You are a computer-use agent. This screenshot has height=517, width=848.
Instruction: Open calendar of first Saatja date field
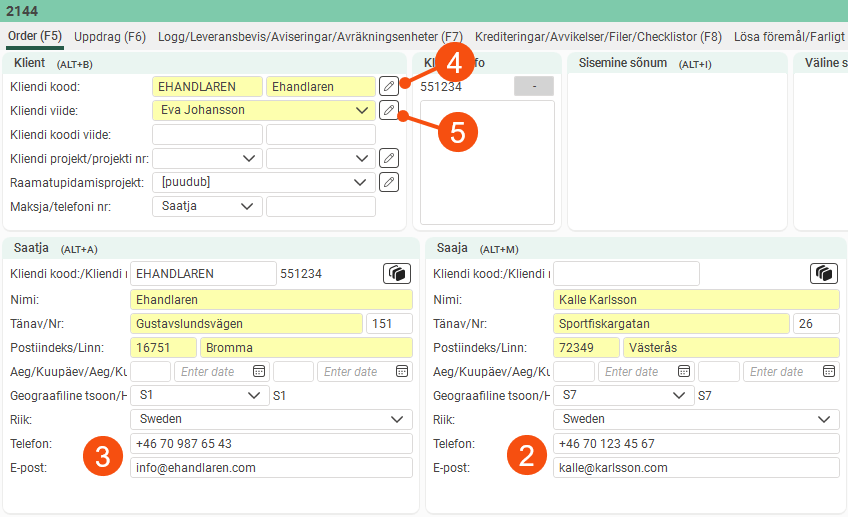pyautogui.click(x=259, y=371)
